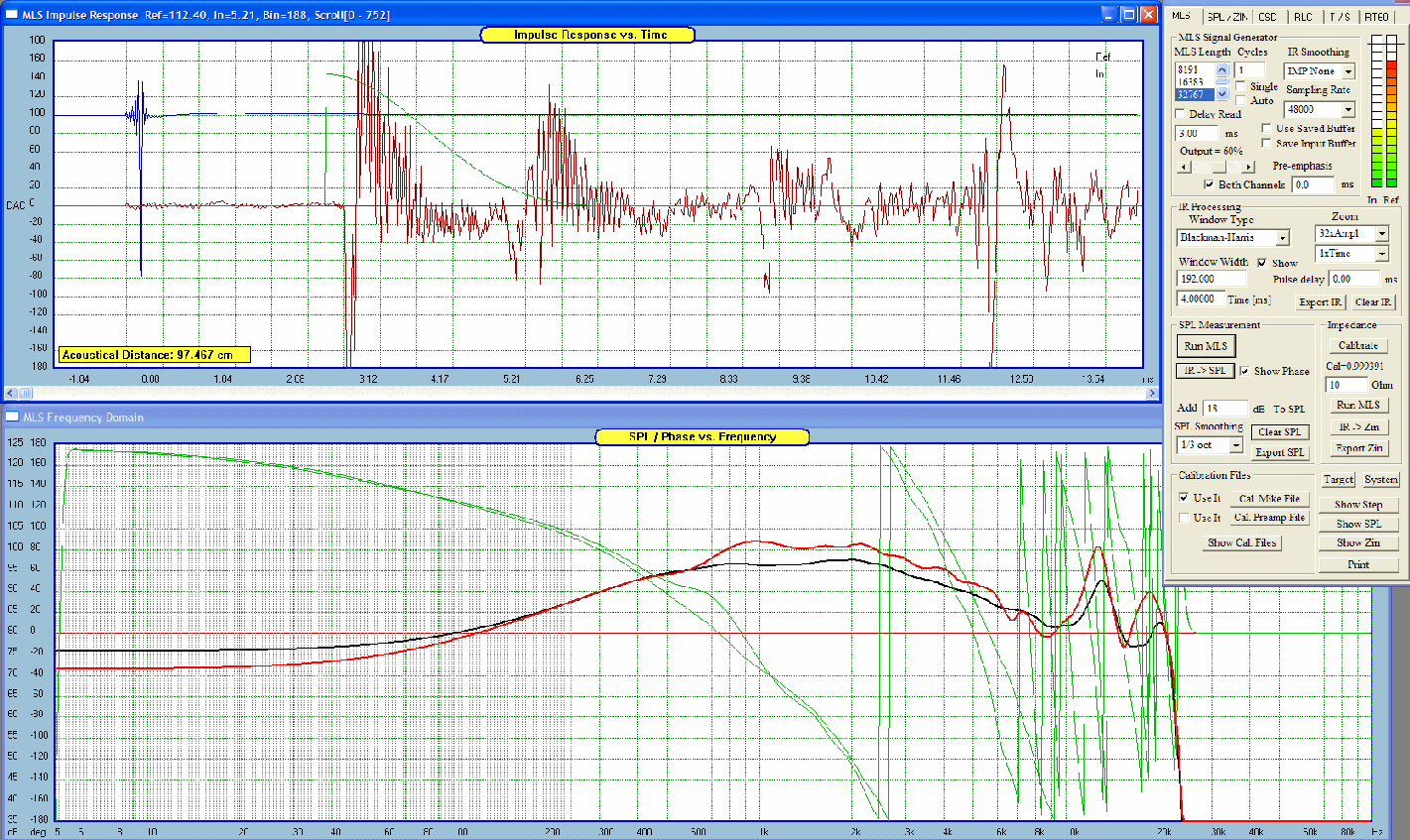
Task: Enable the Use Saved Buffer checkbox
Action: point(1266,129)
